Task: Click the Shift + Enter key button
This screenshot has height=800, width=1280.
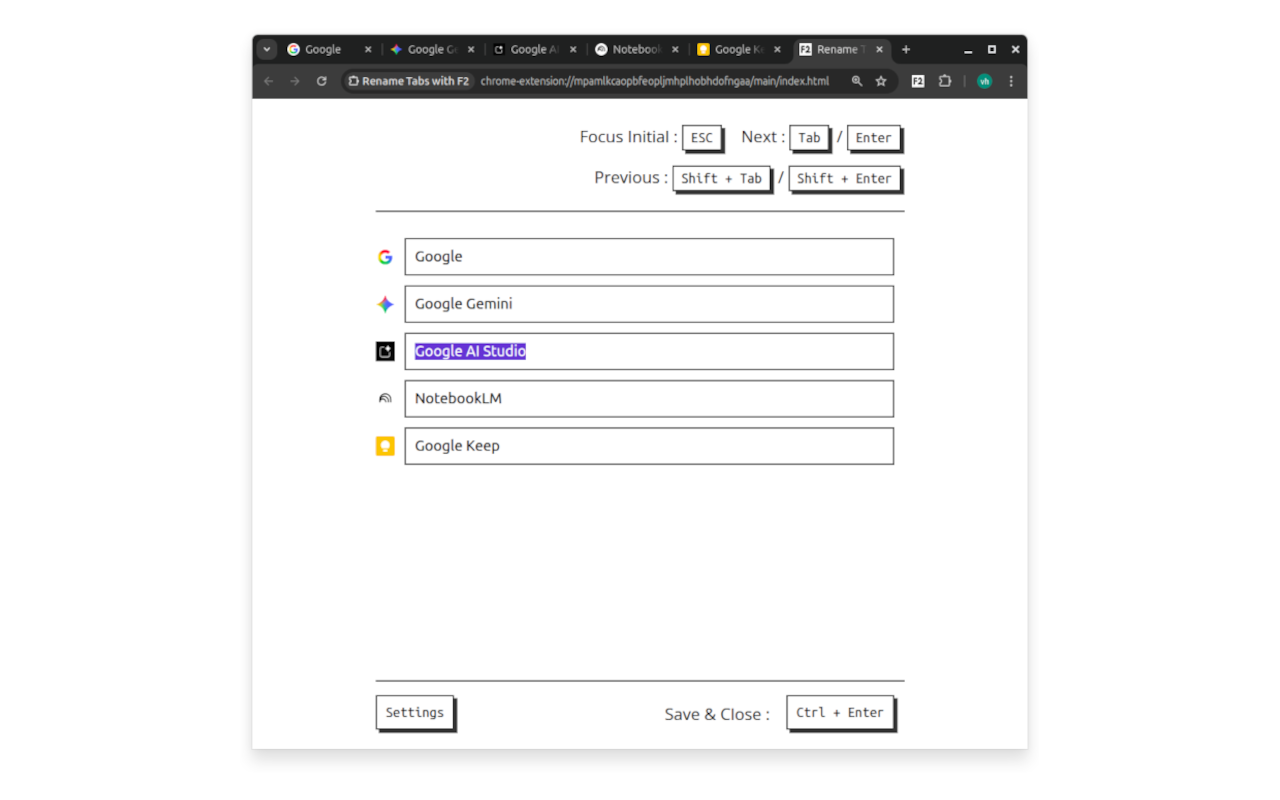Action: click(x=845, y=179)
